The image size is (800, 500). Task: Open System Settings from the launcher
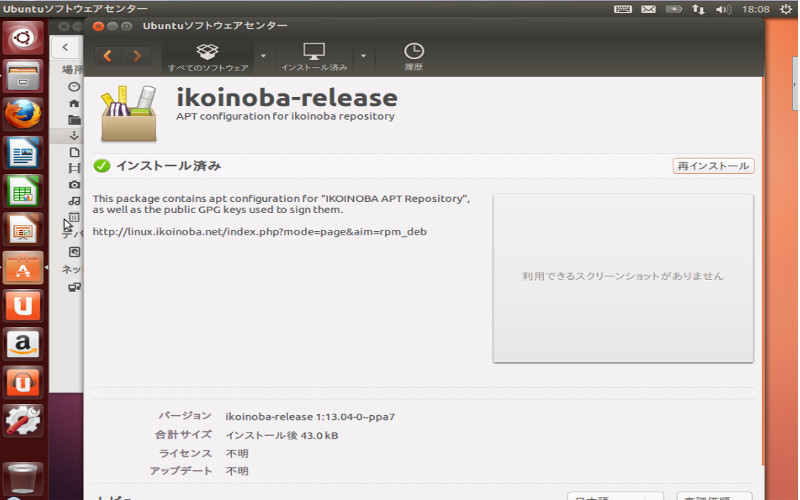tap(23, 420)
